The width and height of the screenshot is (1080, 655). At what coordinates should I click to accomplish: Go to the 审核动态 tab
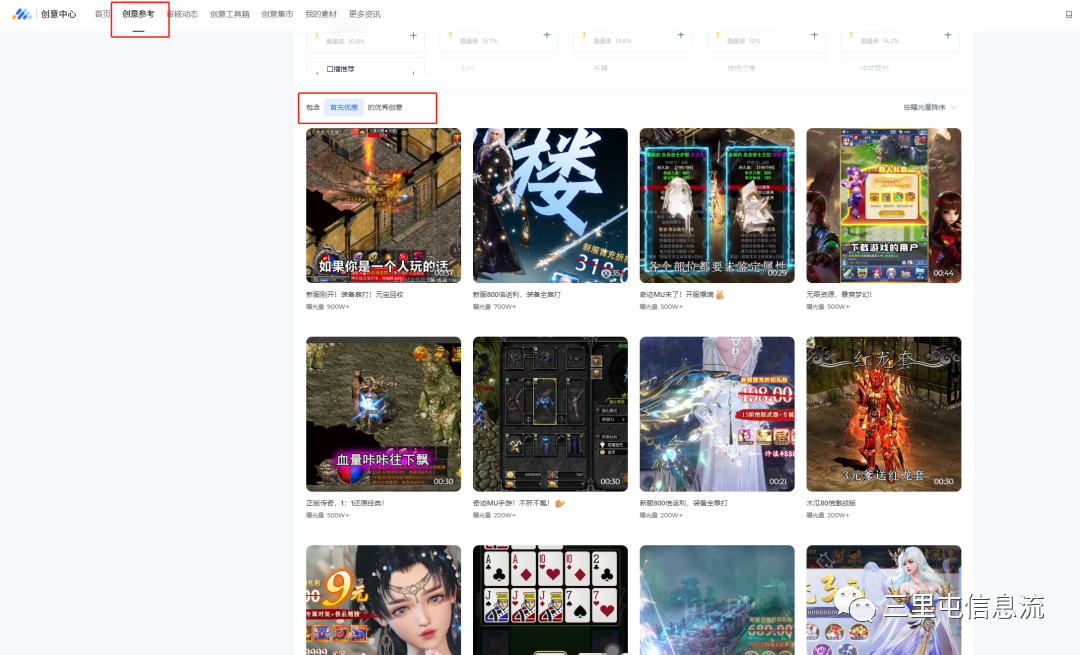182,14
